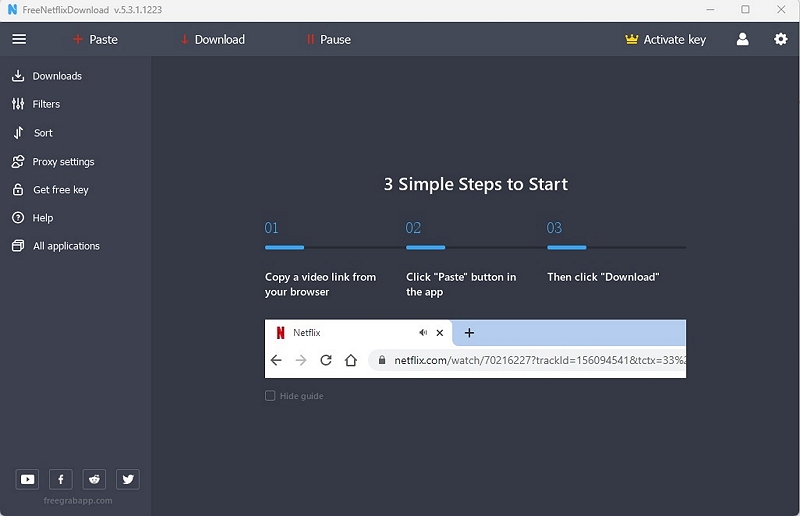This screenshot has height=516, width=800.
Task: Open Proxy settings from sidebar
Action: (x=63, y=162)
